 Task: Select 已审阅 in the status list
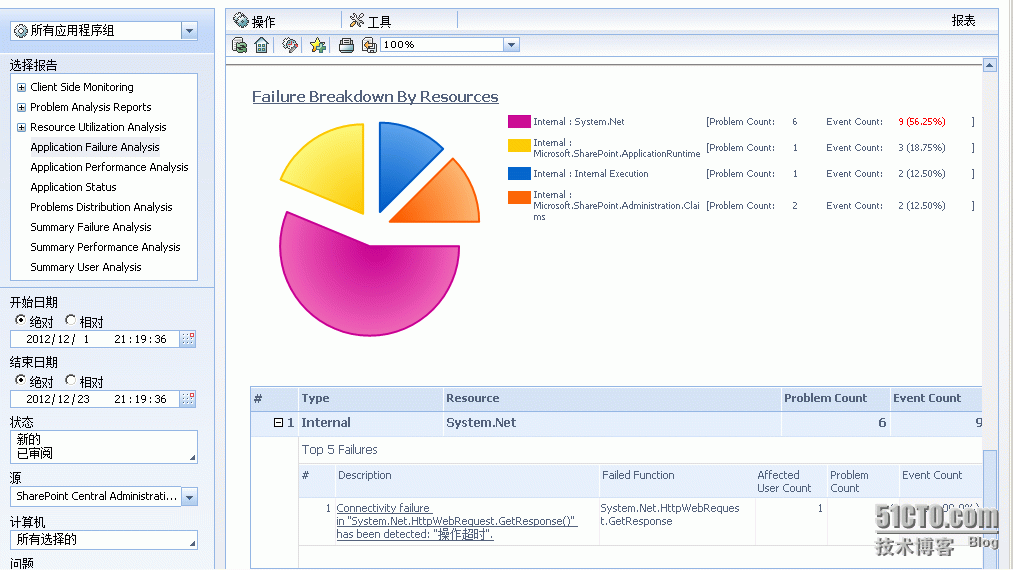35,453
